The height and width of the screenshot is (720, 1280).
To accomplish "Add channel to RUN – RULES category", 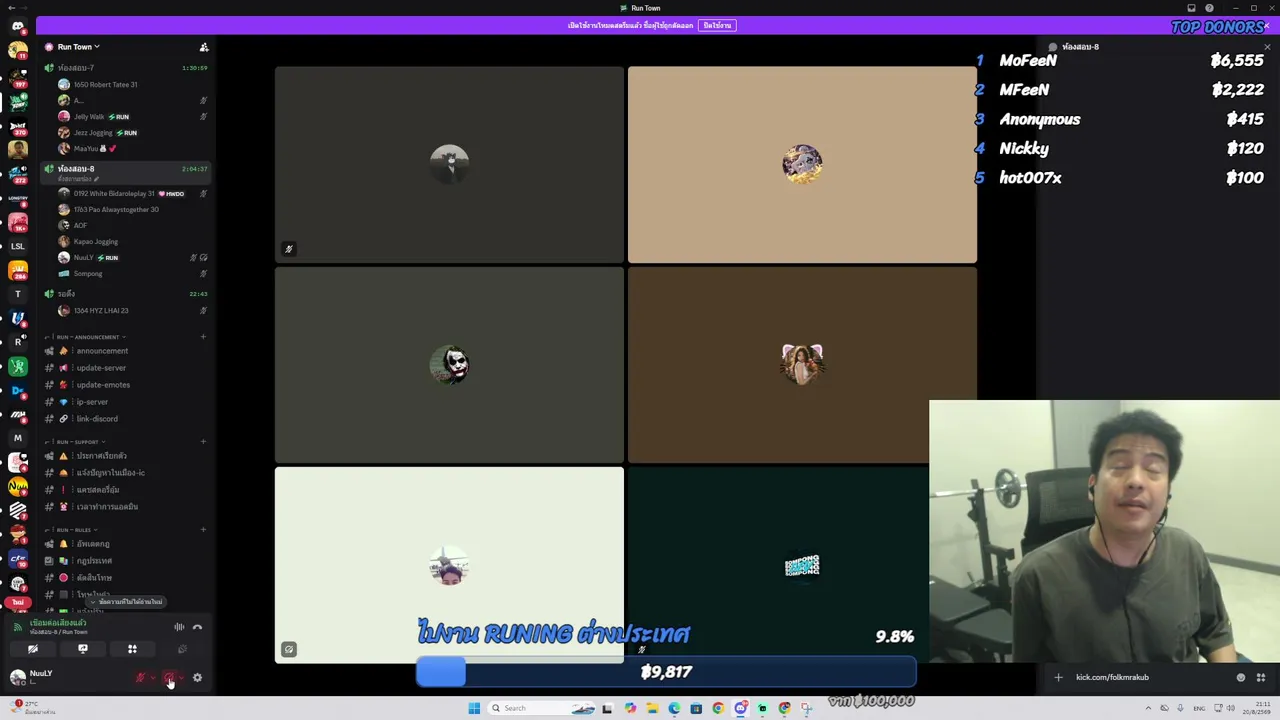I will (203, 530).
